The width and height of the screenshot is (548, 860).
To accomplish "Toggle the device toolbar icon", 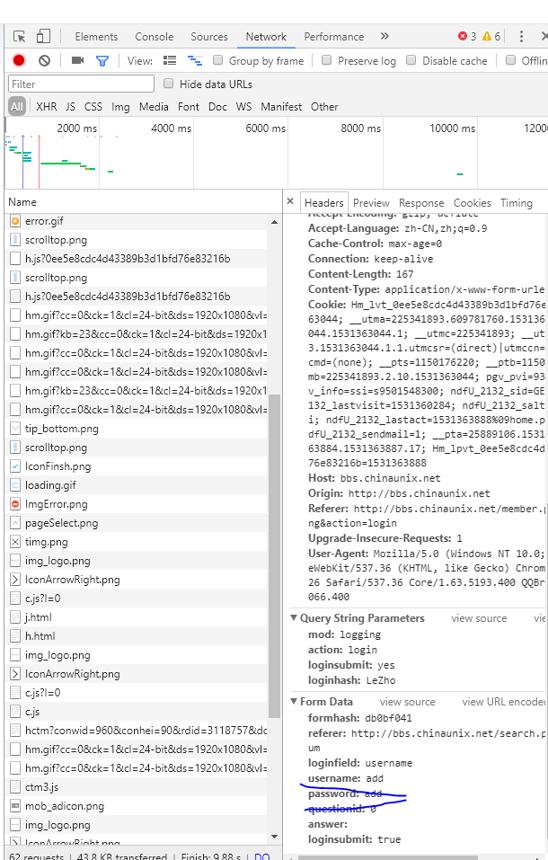I will tap(43, 37).
